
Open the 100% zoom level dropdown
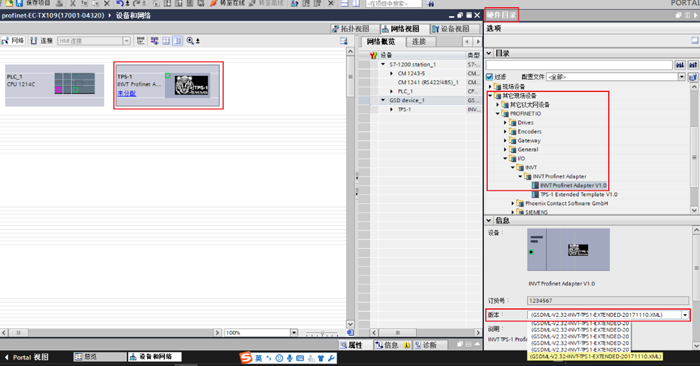point(294,333)
